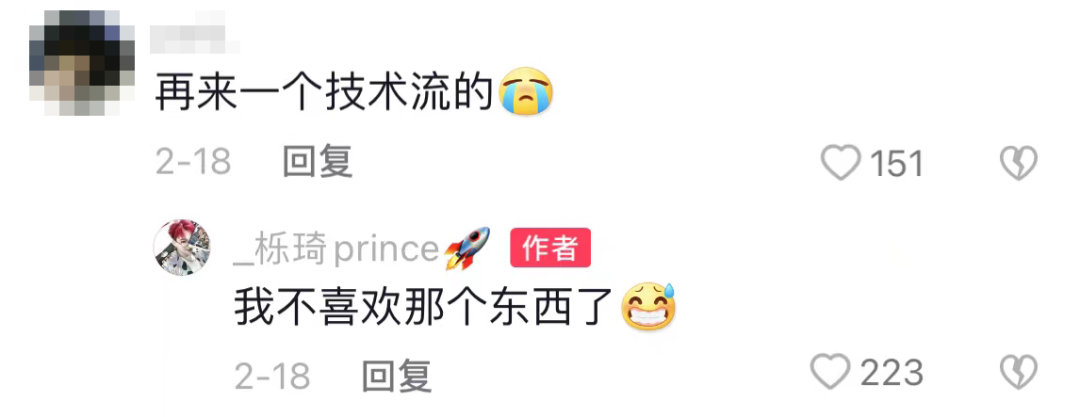Tap the sweating grin emoji in reply
This screenshot has height=417, width=1080.
[x=648, y=307]
